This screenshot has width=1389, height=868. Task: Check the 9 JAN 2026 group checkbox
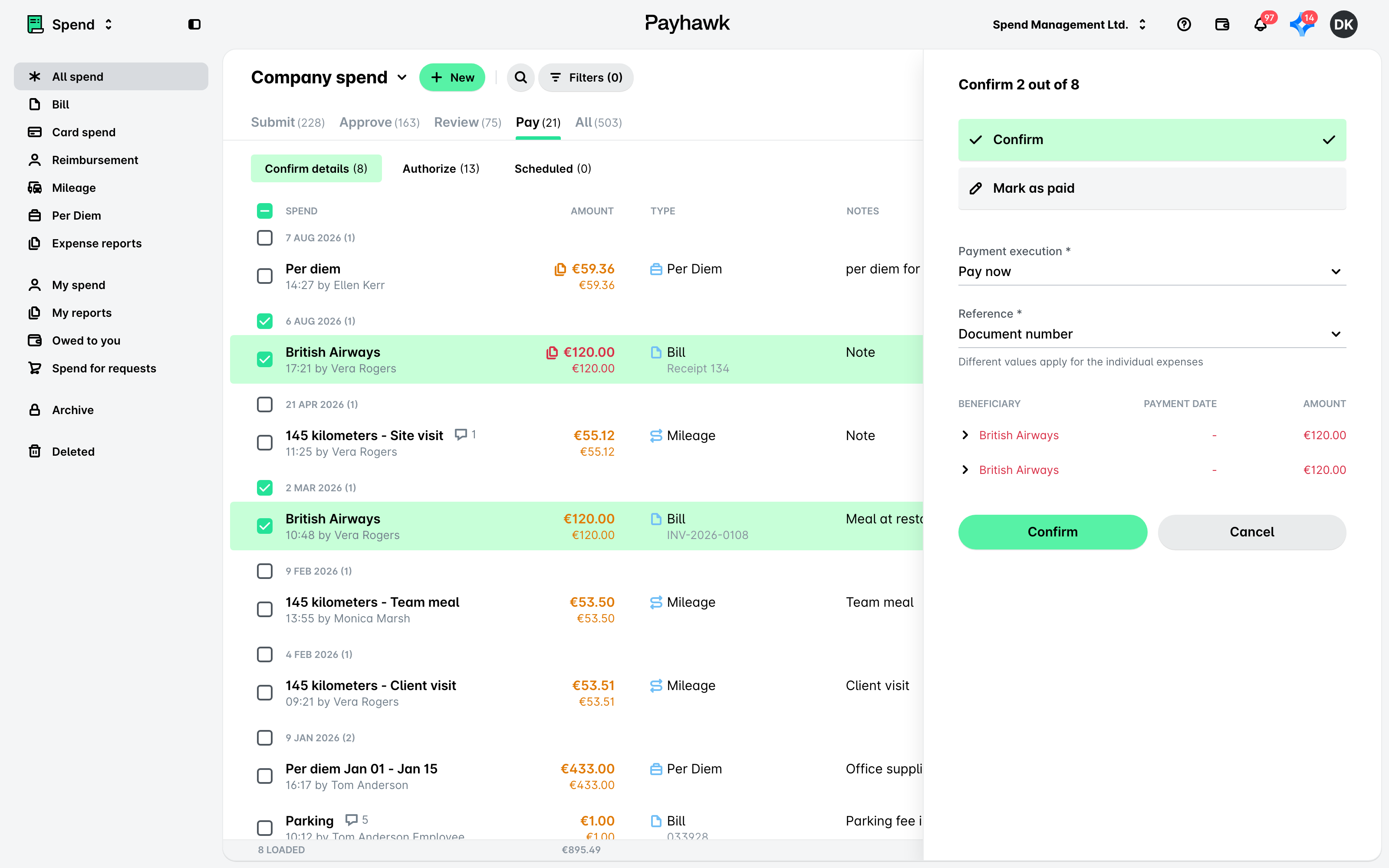pyautogui.click(x=265, y=738)
